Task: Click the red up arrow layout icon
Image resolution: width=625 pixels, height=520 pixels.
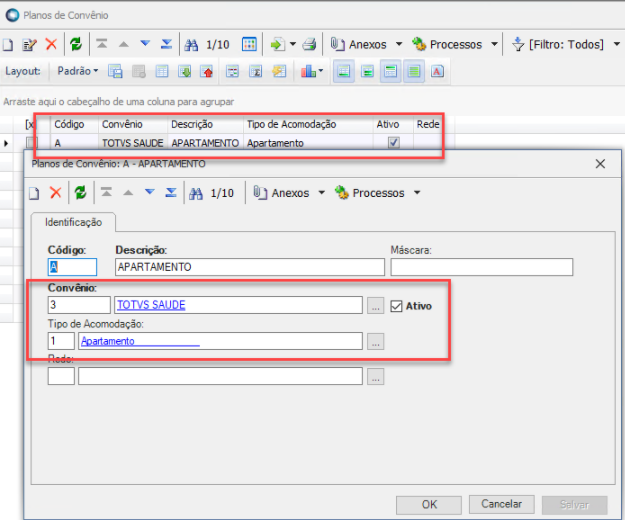Action: click(207, 72)
